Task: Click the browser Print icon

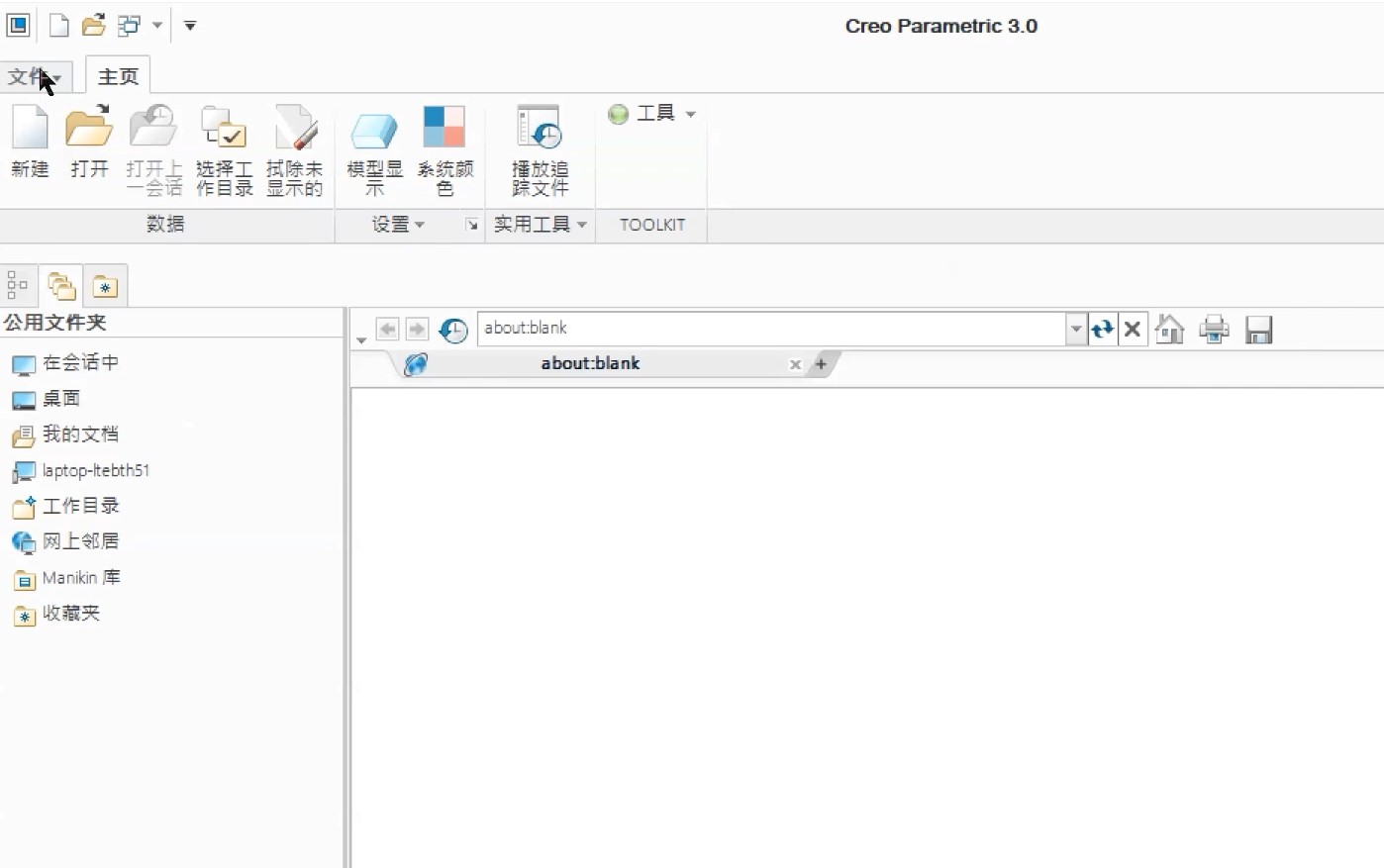Action: click(x=1214, y=329)
